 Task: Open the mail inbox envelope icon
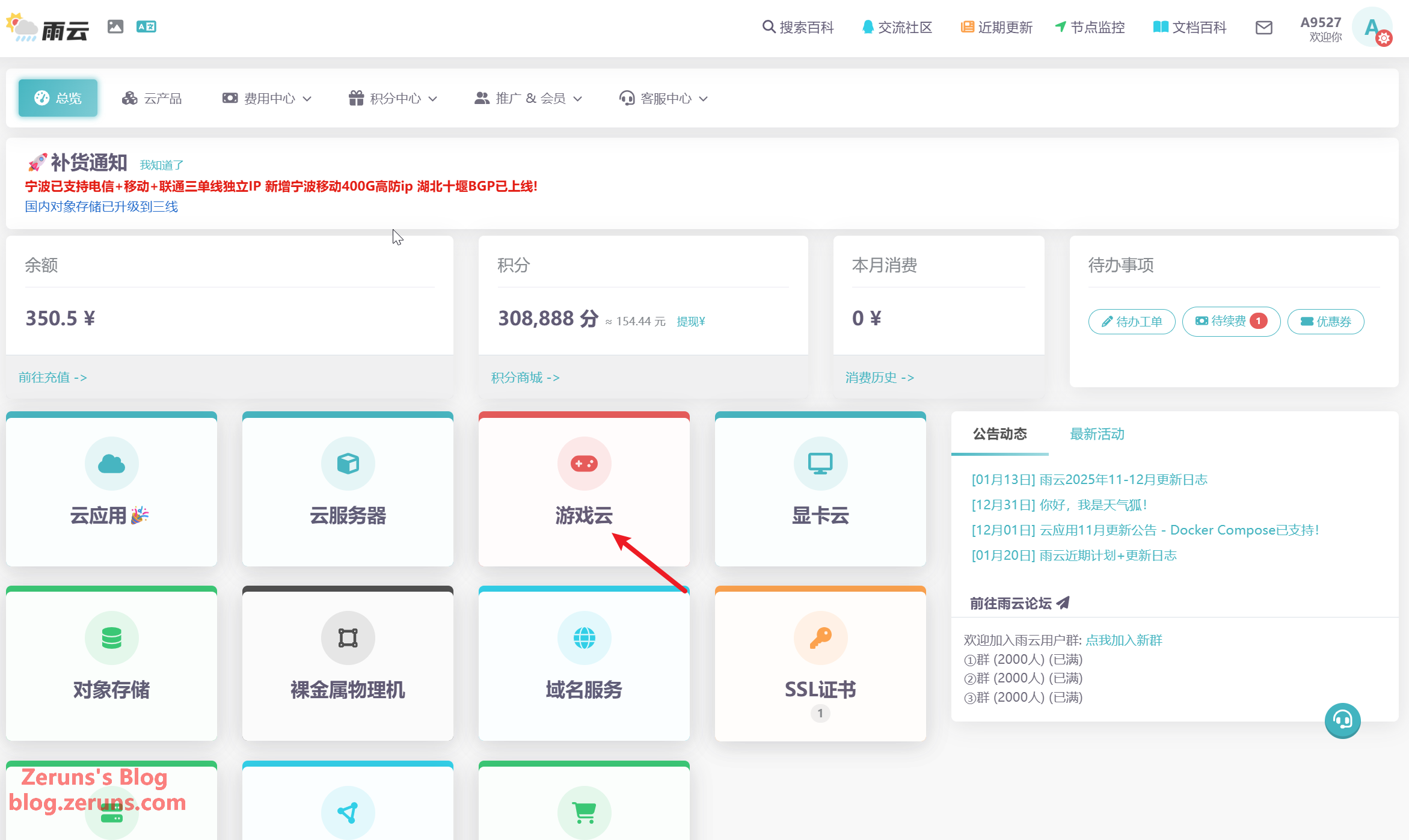click(x=1263, y=28)
